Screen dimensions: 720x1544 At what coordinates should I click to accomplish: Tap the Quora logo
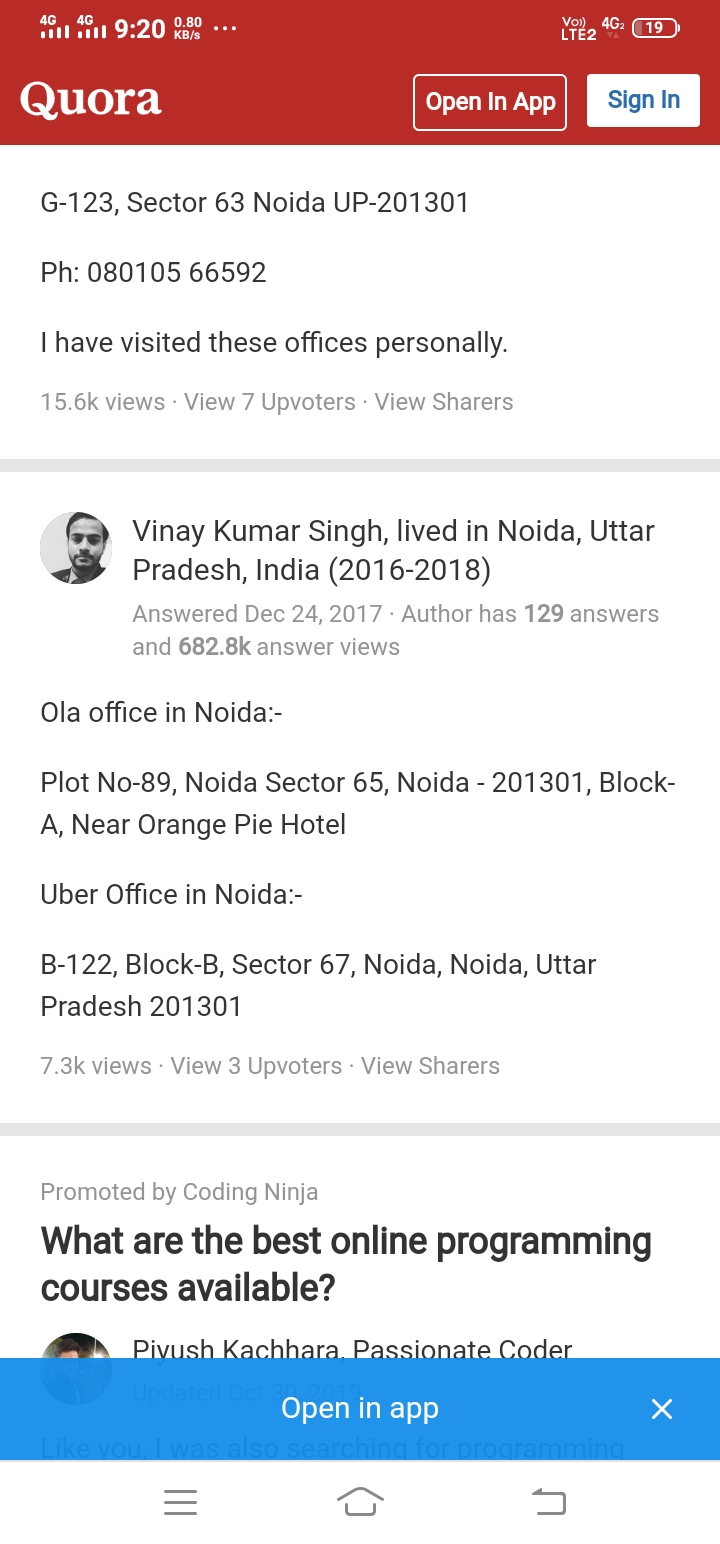point(91,101)
